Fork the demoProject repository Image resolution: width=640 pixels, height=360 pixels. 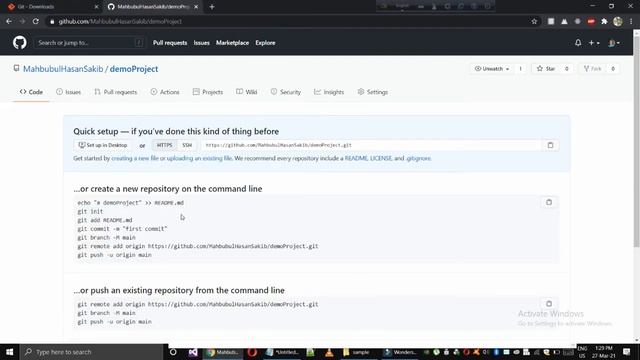coord(593,69)
